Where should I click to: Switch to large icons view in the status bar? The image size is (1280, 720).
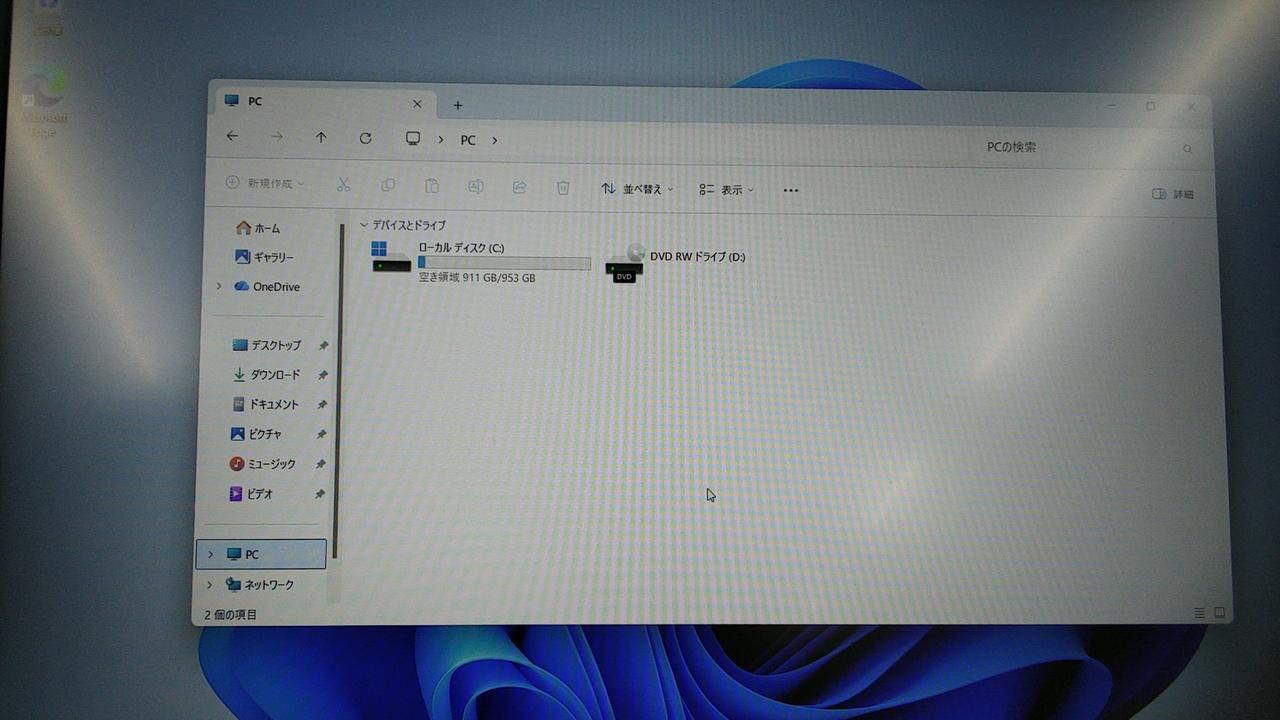1219,612
